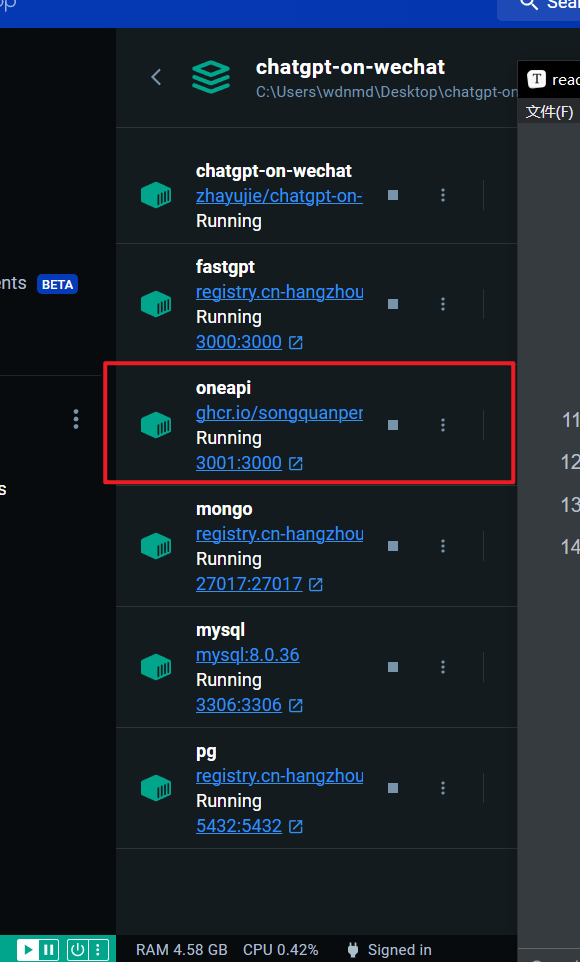The height and width of the screenshot is (962, 580).
Task: Resume Docker engine with play button
Action: click(x=28, y=950)
